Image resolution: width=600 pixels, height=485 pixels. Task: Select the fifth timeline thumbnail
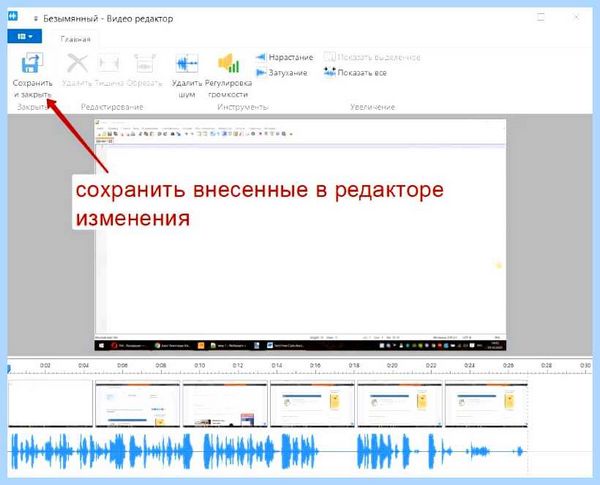tap(399, 403)
